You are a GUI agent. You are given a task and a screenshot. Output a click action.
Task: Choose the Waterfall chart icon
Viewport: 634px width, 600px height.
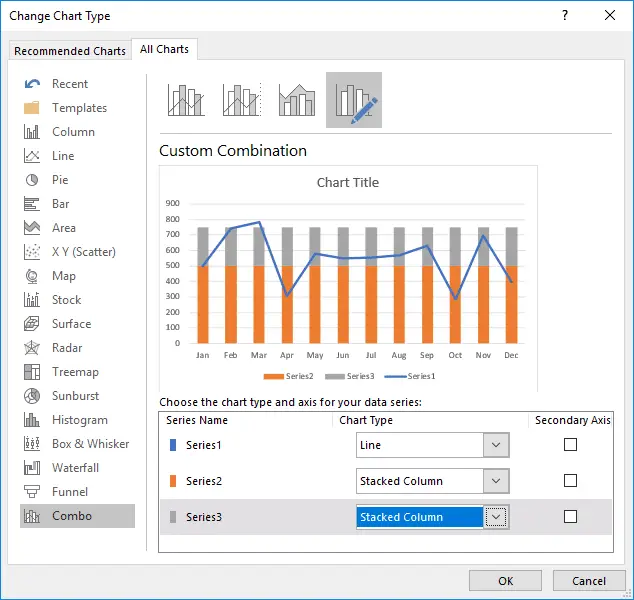[32, 468]
